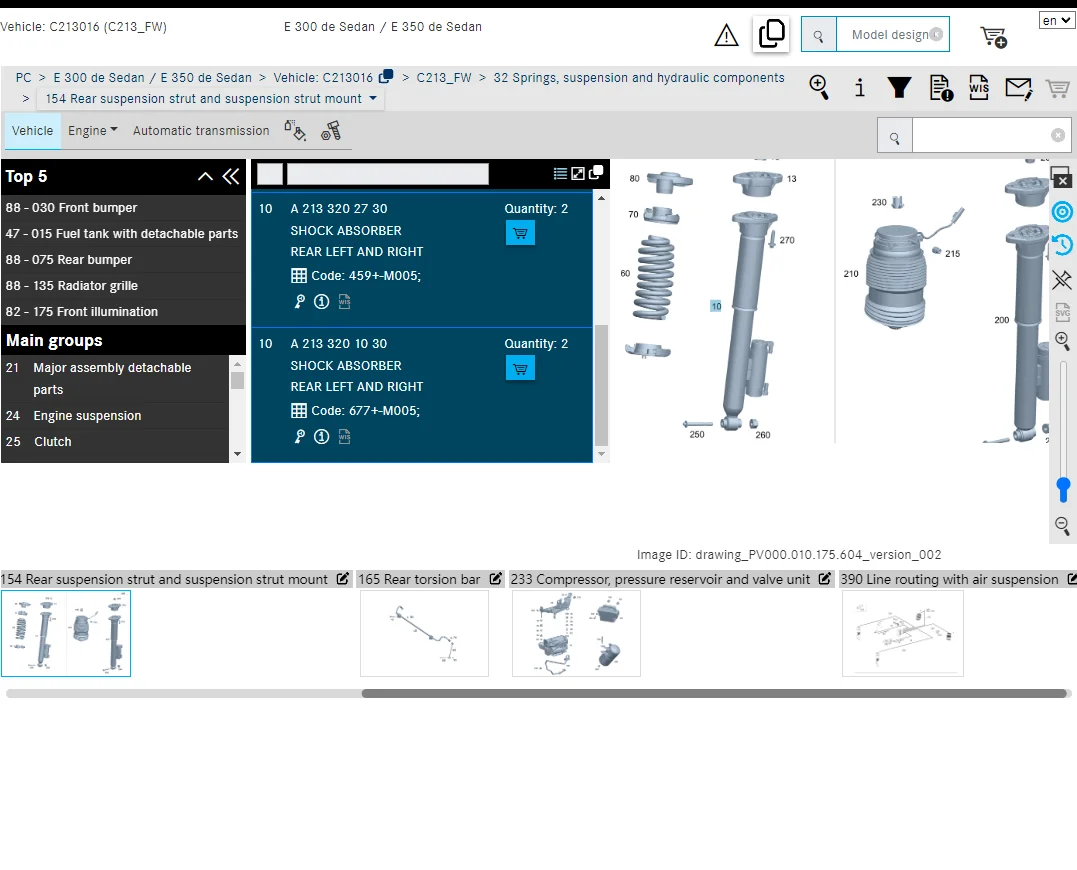Open thumbnail 165 Rear torsion bar

click(x=424, y=634)
